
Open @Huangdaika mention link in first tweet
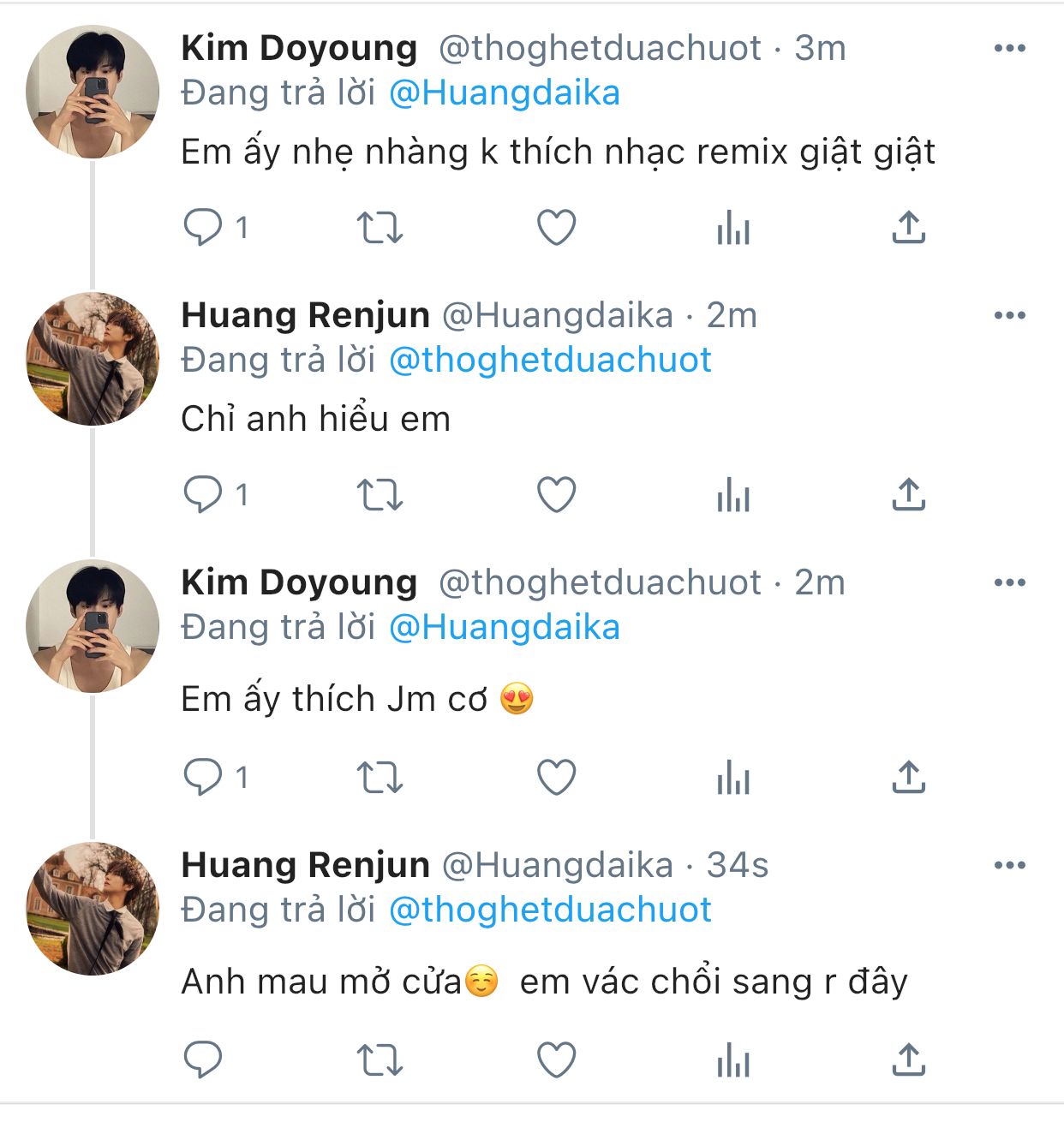click(x=504, y=93)
